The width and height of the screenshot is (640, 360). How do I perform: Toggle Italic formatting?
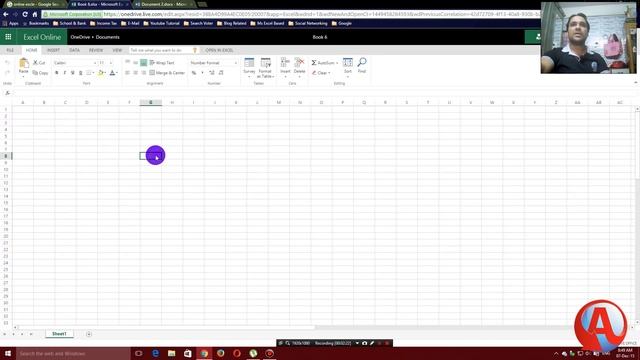[64, 73]
